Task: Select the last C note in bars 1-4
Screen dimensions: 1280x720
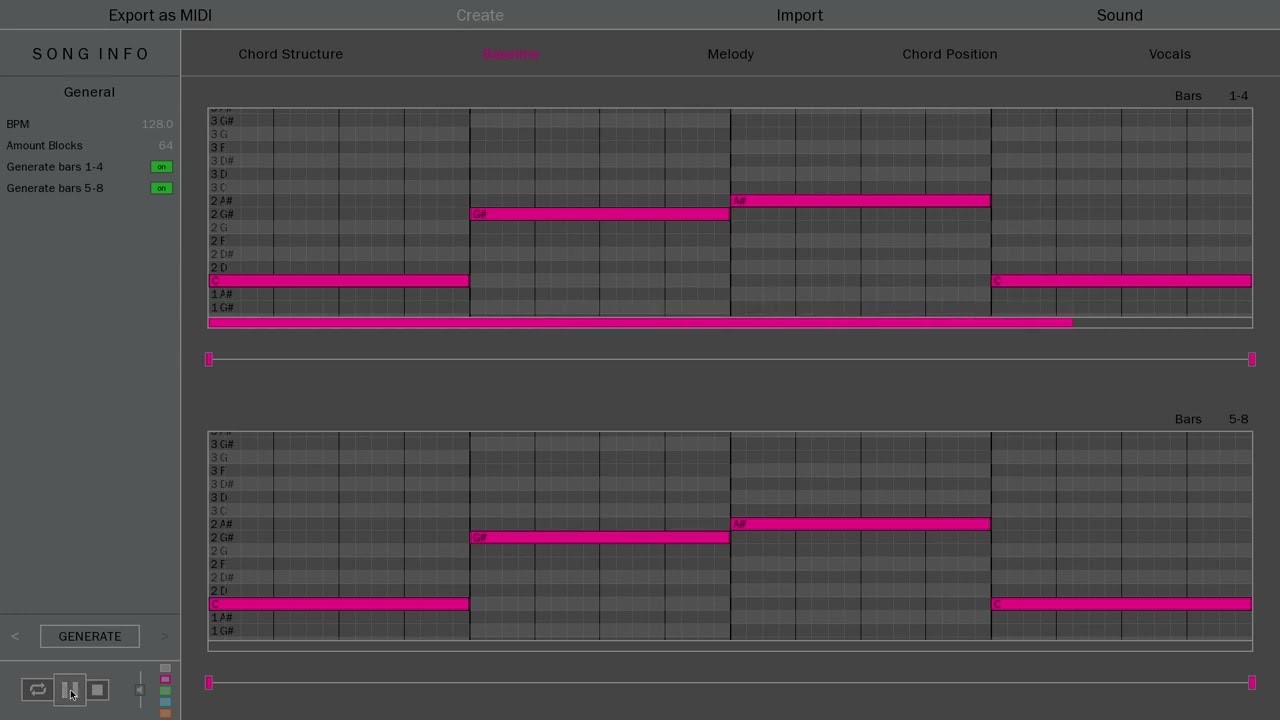Action: (x=1122, y=281)
